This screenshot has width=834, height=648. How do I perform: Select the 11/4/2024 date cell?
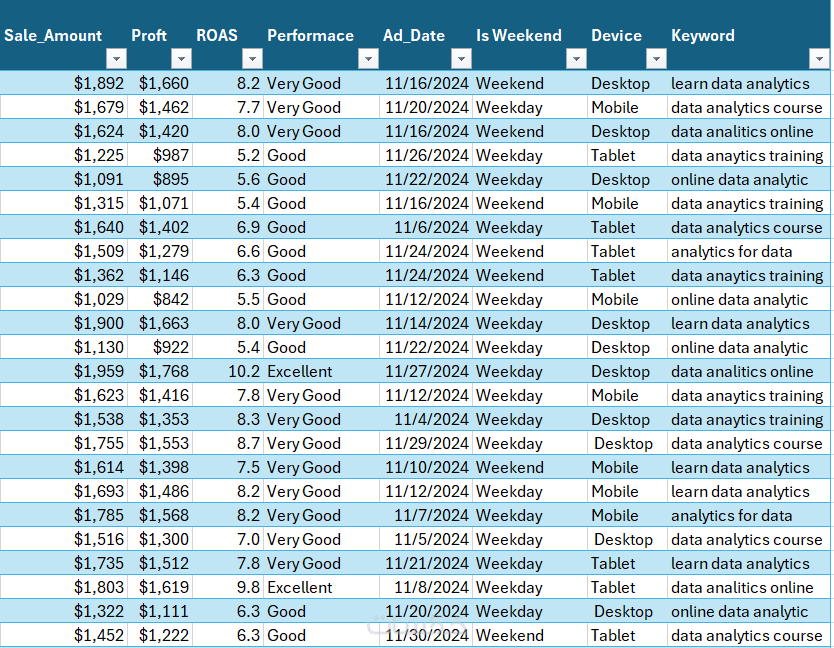426,419
